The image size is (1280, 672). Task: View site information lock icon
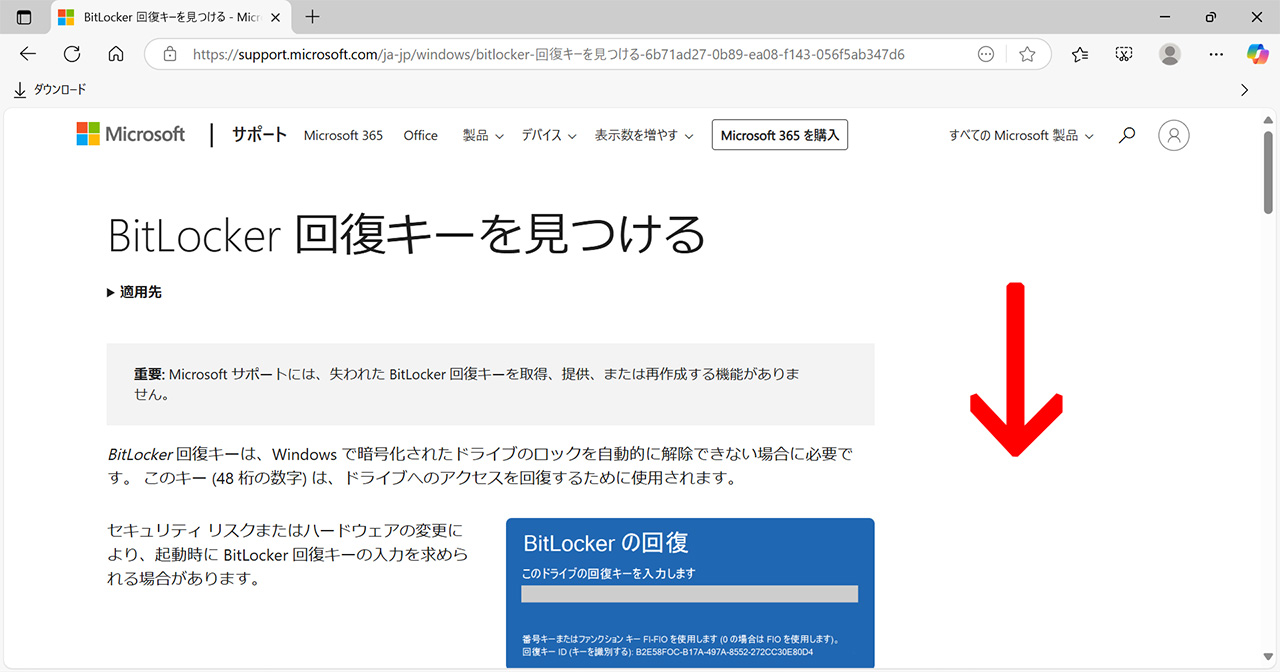click(170, 54)
